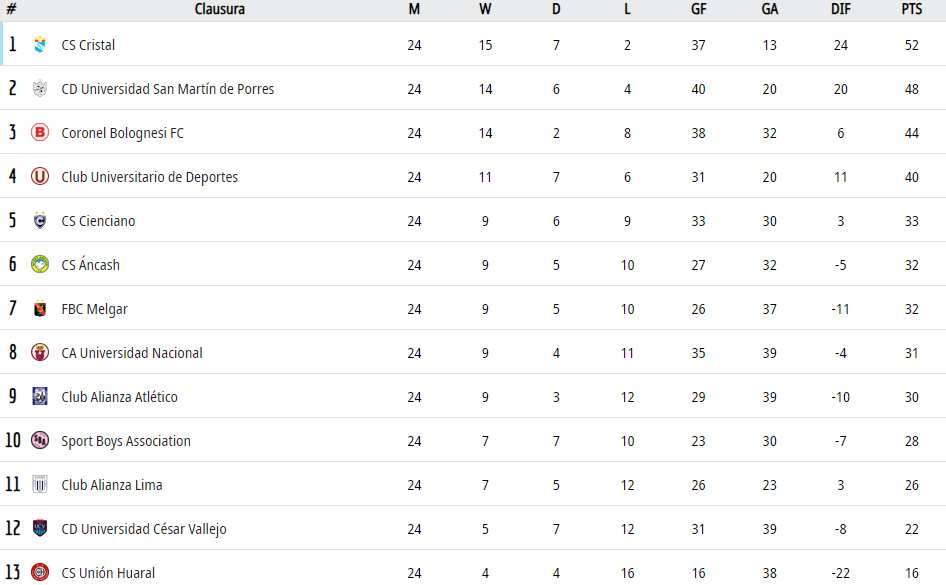The width and height of the screenshot is (946, 585).
Task: Select the Clausura table header
Action: [x=220, y=9]
